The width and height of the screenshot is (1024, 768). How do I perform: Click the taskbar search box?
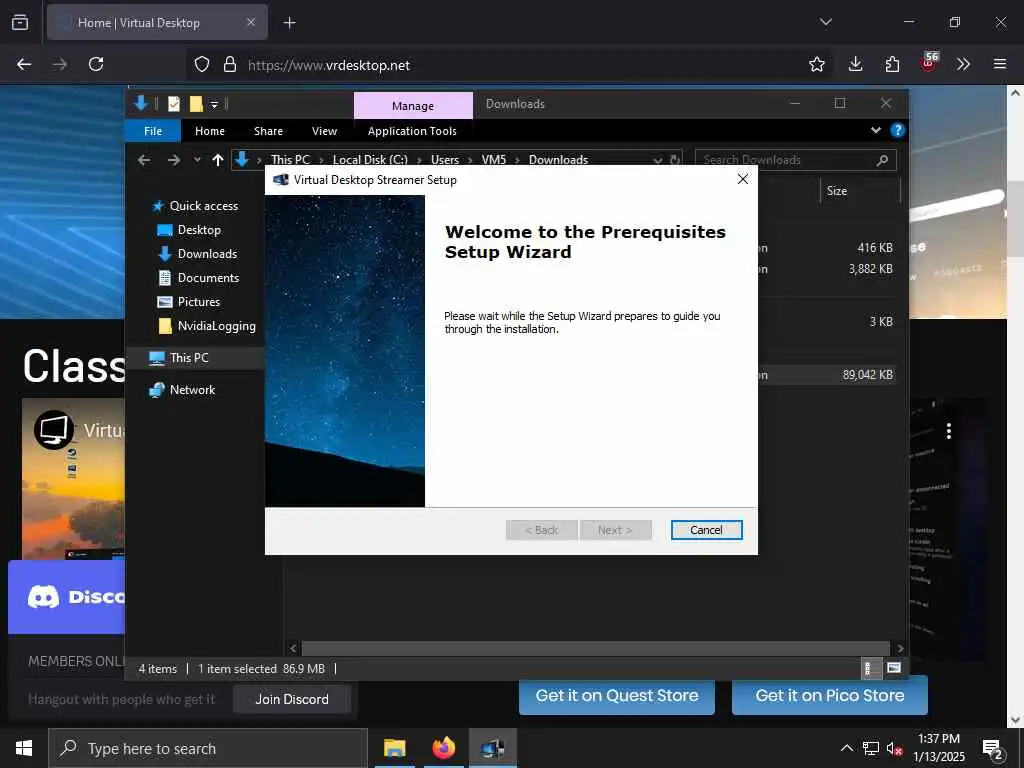[x=208, y=748]
